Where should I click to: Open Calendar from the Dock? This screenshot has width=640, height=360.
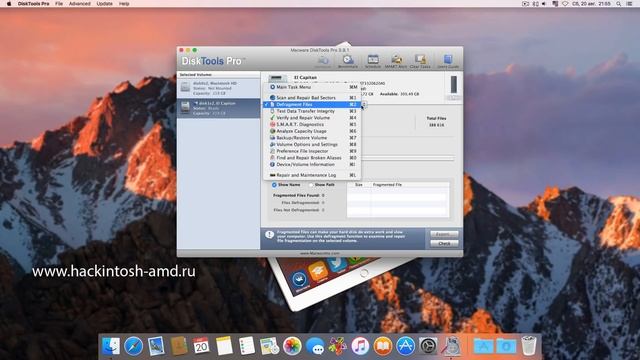tap(201, 346)
